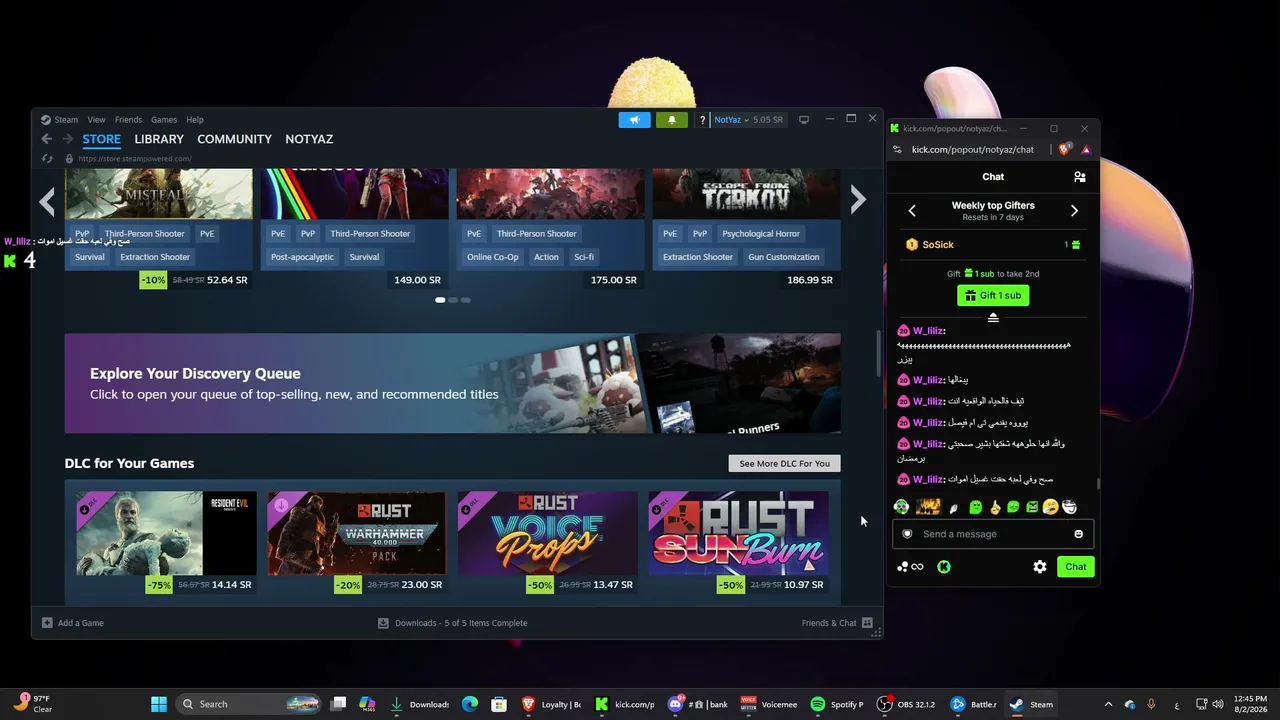
Task: Click Add a Game
Action: pyautogui.click(x=73, y=623)
